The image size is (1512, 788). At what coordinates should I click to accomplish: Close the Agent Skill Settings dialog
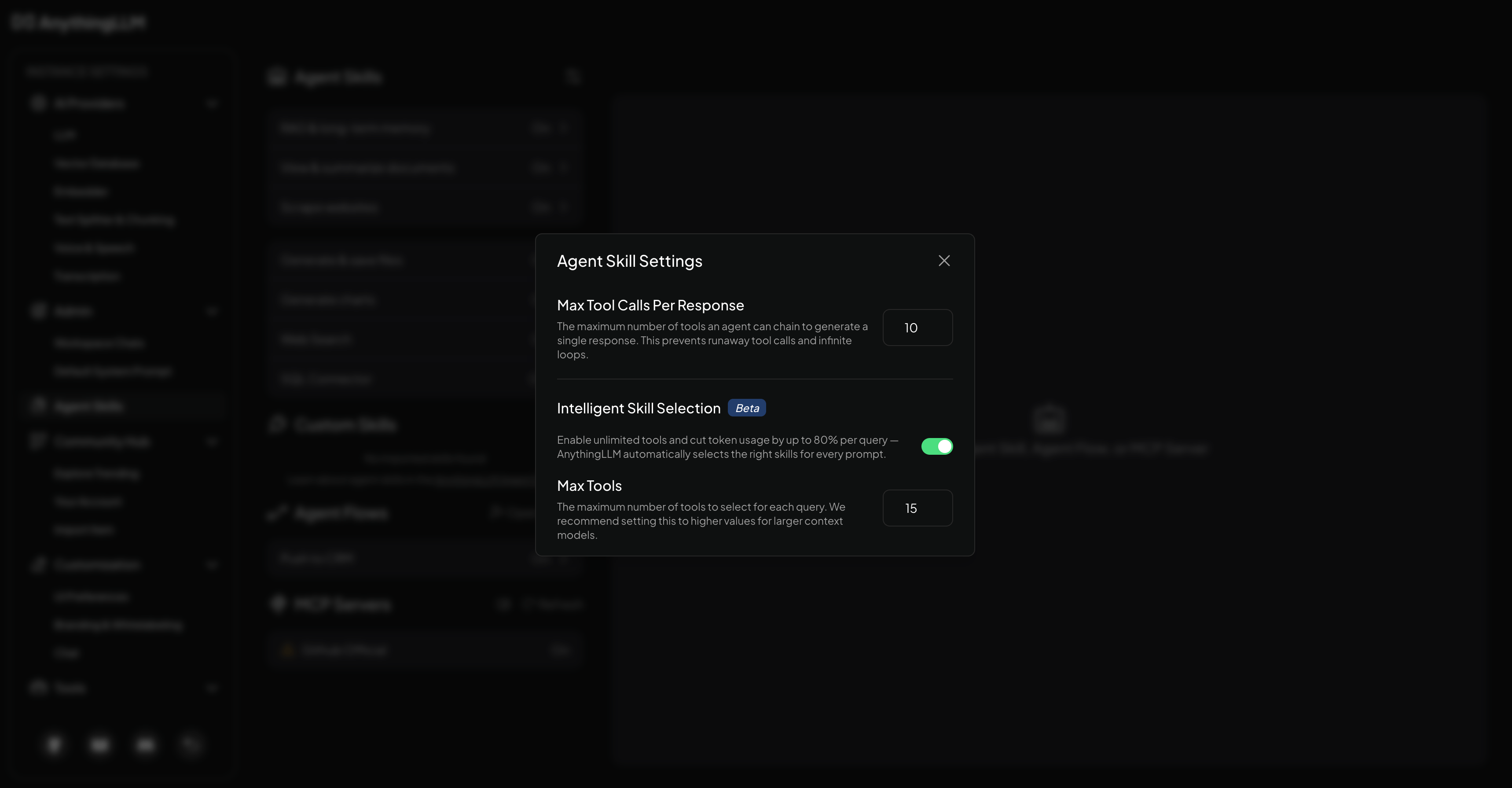(x=944, y=260)
